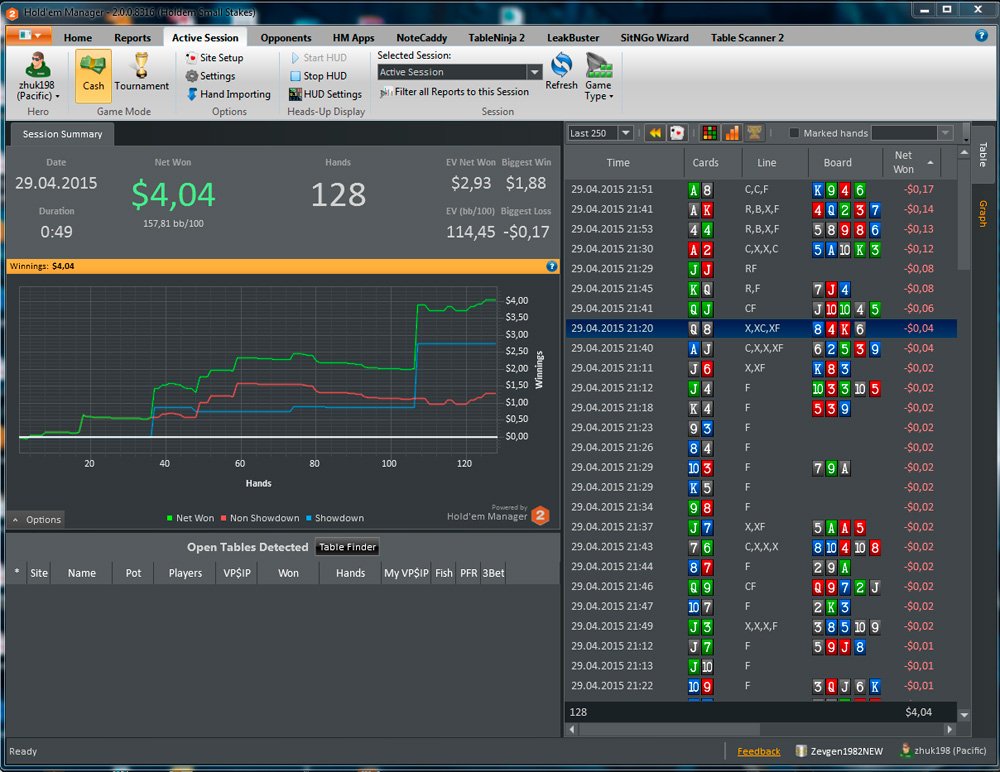Select Tournament game mode

142,75
